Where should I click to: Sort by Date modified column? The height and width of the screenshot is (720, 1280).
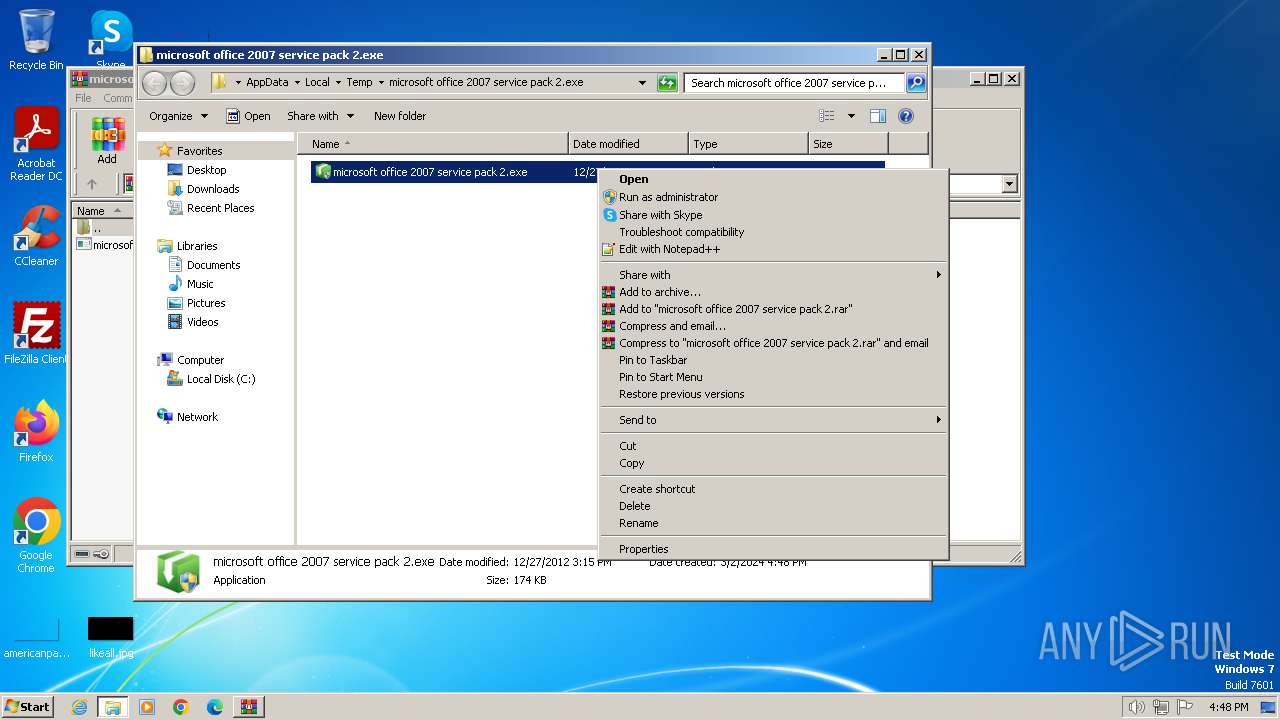click(628, 144)
